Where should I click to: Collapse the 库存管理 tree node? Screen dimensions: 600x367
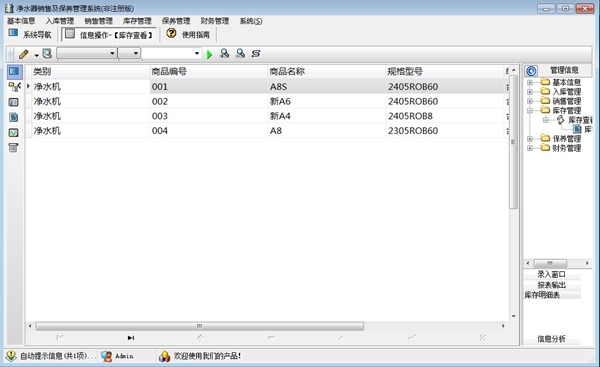pos(530,111)
